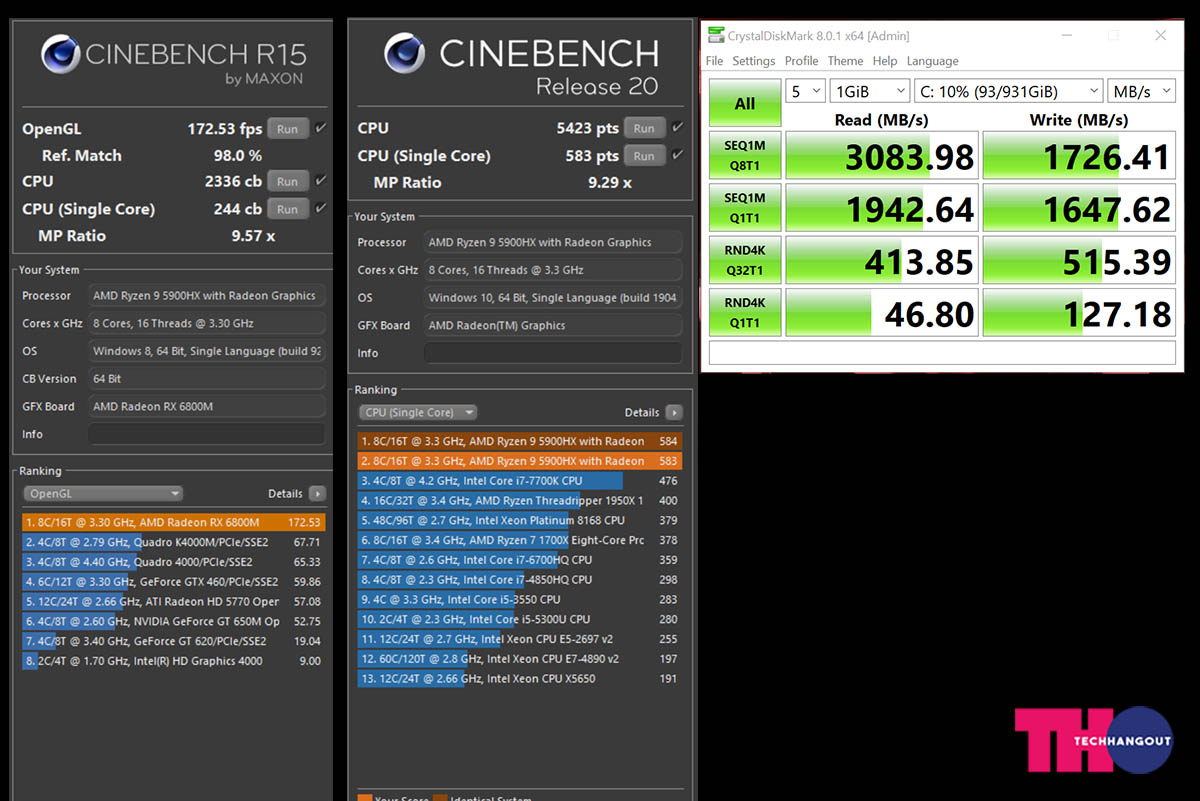This screenshot has height=801, width=1200.
Task: Open the Help menu in CrystalDiskMark
Action: 885,61
